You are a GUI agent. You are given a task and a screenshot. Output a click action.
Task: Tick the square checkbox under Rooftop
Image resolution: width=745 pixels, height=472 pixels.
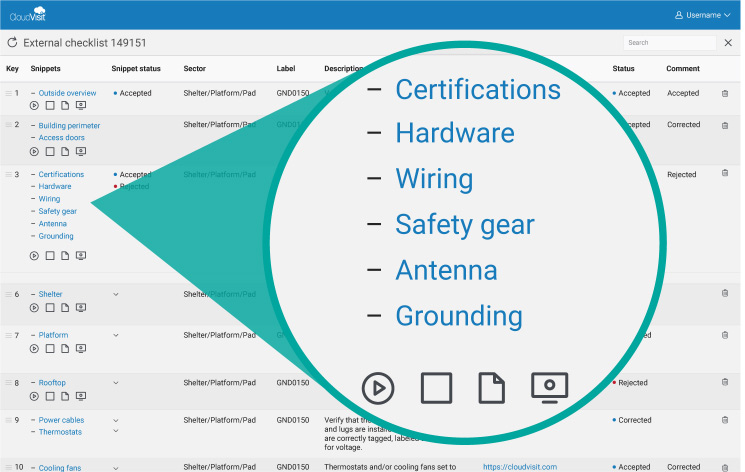50,396
